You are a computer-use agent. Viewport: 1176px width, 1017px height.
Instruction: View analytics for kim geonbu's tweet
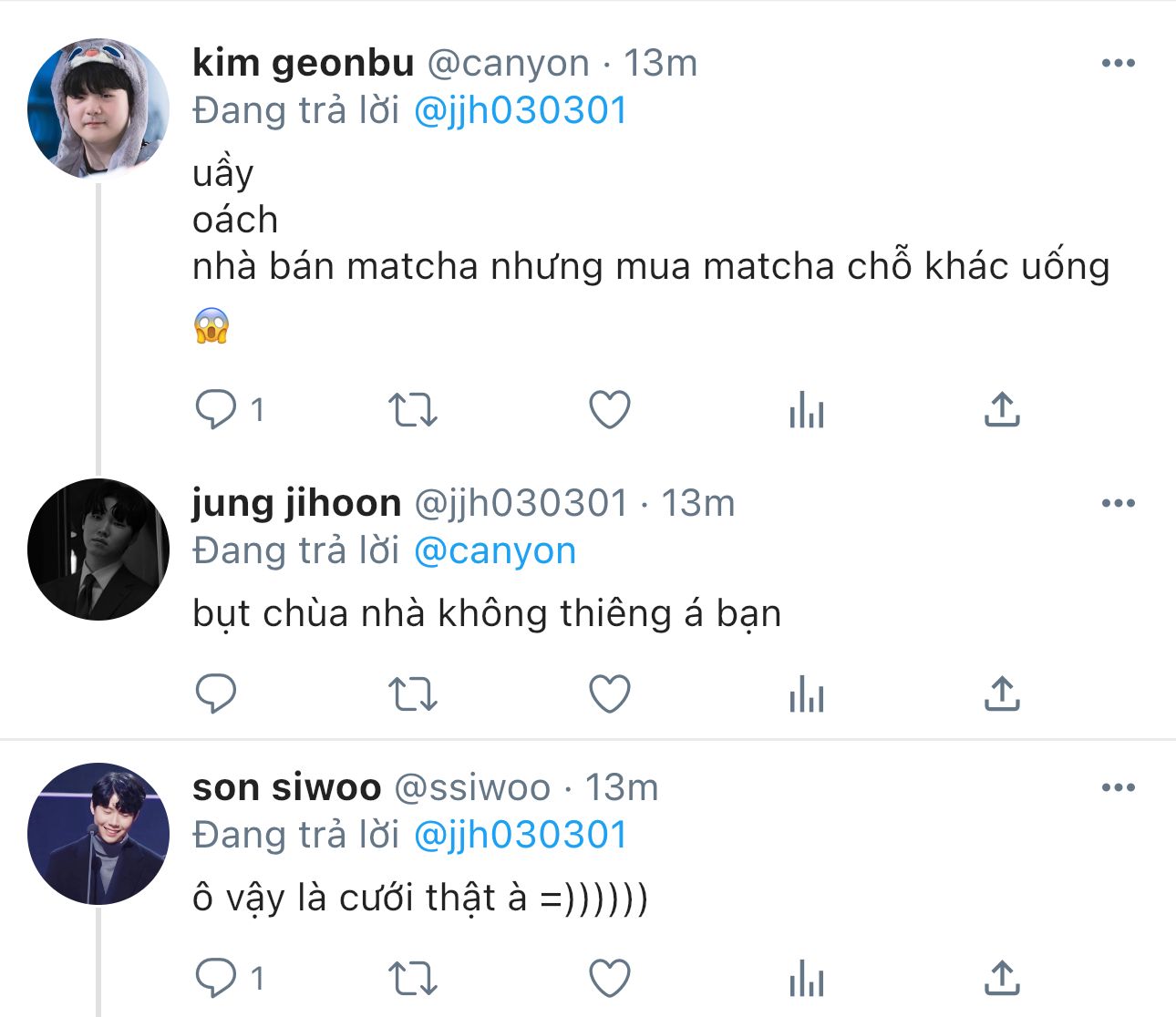click(x=807, y=410)
